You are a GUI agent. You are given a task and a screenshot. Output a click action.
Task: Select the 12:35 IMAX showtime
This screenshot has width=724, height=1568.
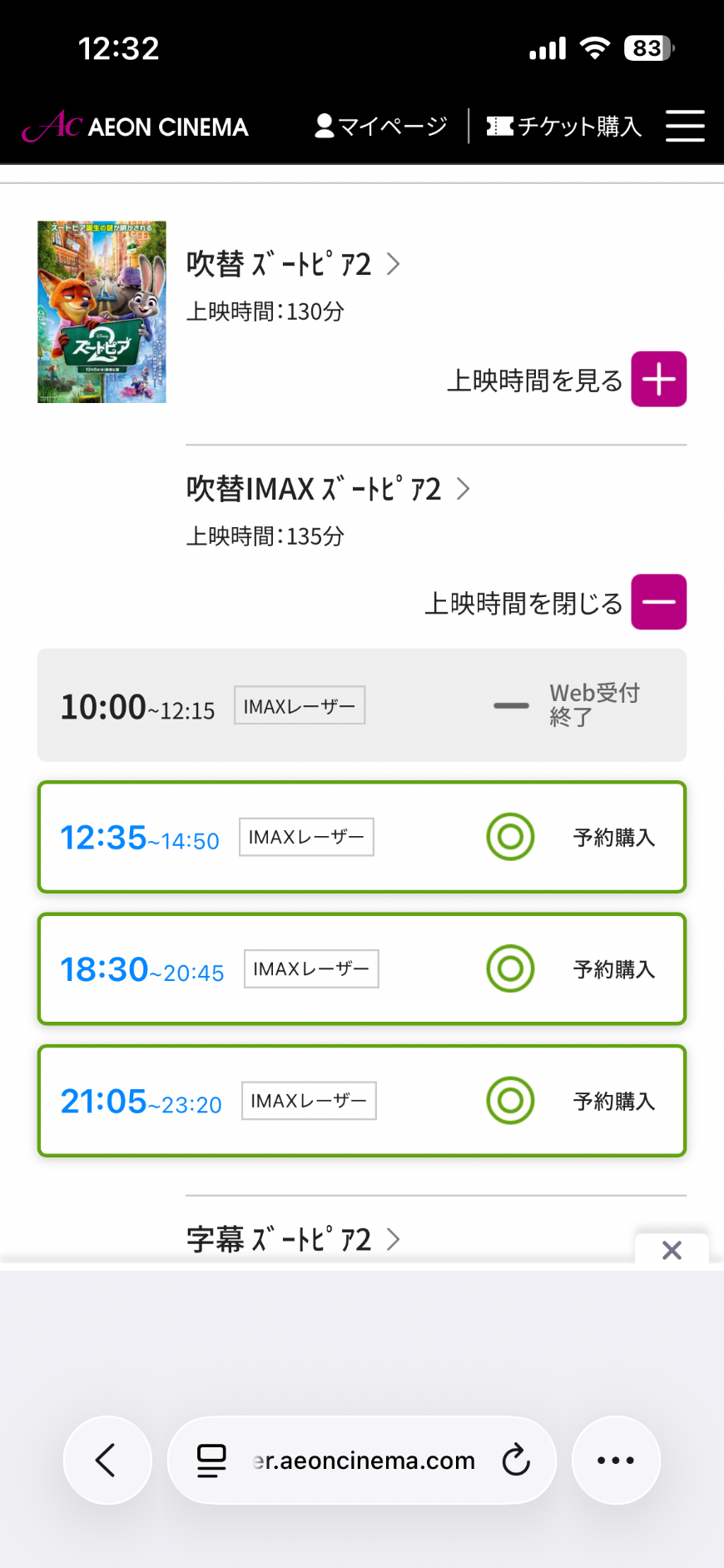pyautogui.click(x=140, y=837)
